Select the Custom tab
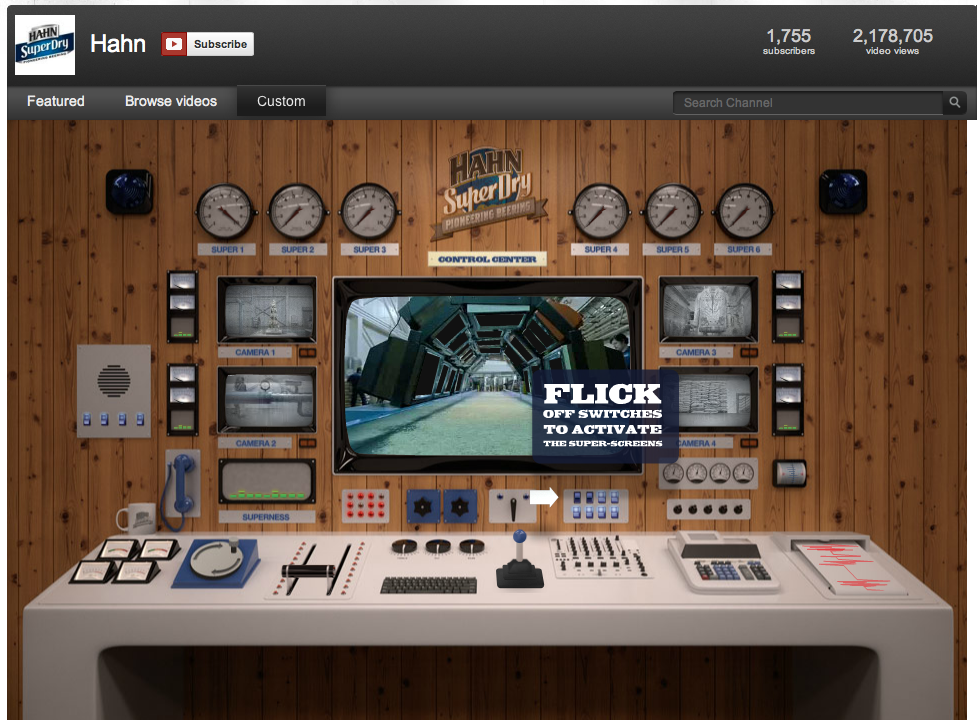Screen dimensions: 978x726 281,101
